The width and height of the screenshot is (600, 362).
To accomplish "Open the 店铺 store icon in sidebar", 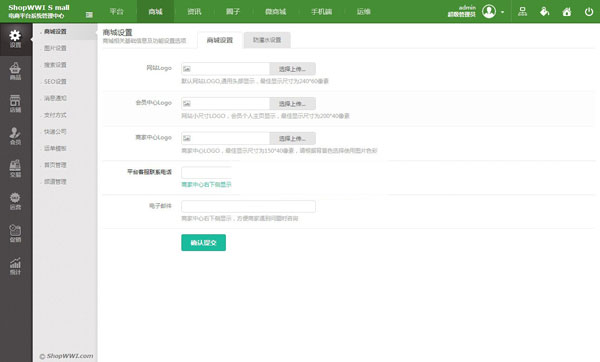I will pos(15,104).
